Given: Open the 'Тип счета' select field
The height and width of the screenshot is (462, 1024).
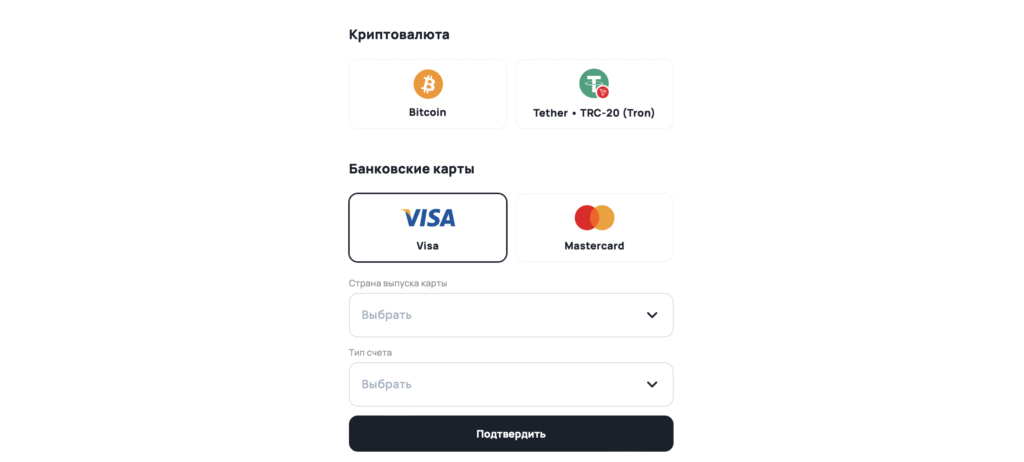Looking at the screenshot, I should click(500, 384).
